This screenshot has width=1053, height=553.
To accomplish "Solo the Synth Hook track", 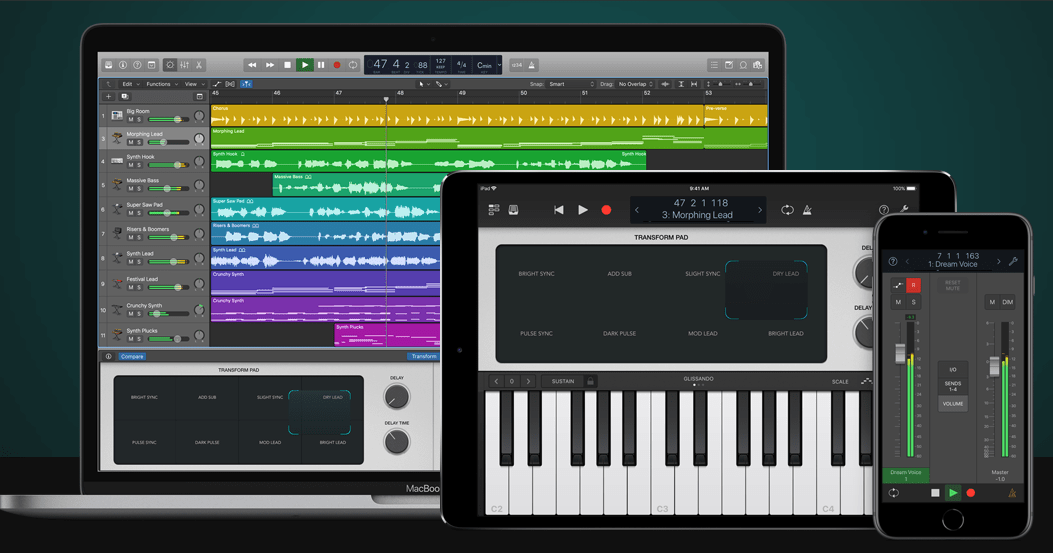I will pyautogui.click(x=139, y=165).
